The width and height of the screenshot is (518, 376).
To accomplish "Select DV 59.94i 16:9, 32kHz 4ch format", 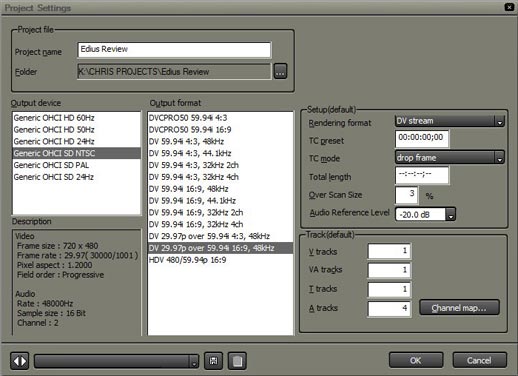I will (x=220, y=224).
